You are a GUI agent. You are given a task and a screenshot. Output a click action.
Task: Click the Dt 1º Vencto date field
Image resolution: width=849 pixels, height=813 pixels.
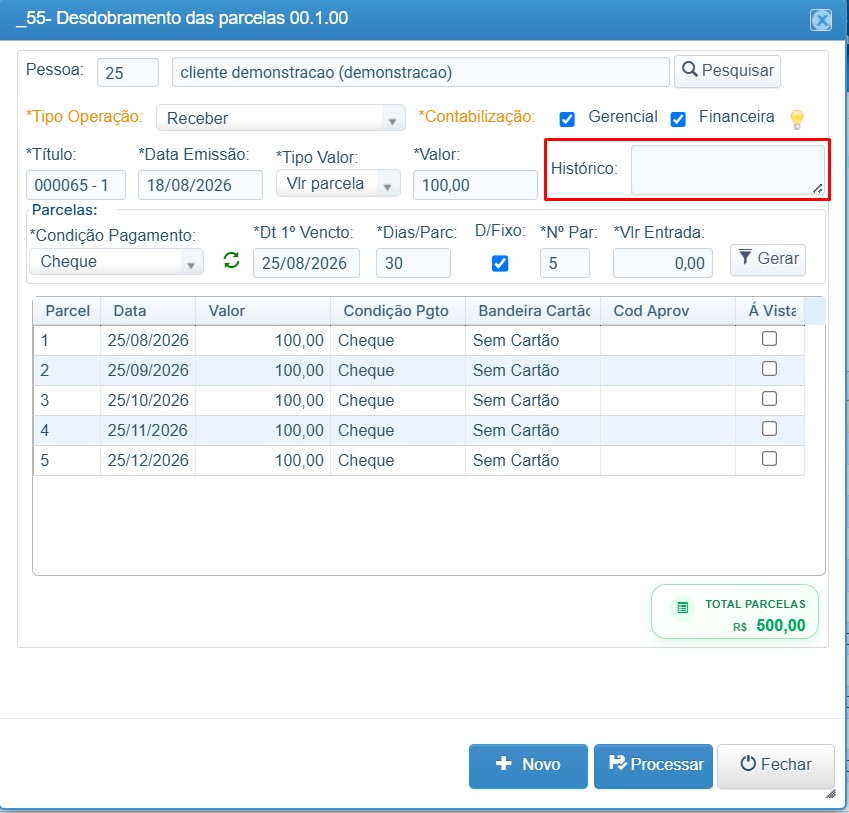click(306, 263)
